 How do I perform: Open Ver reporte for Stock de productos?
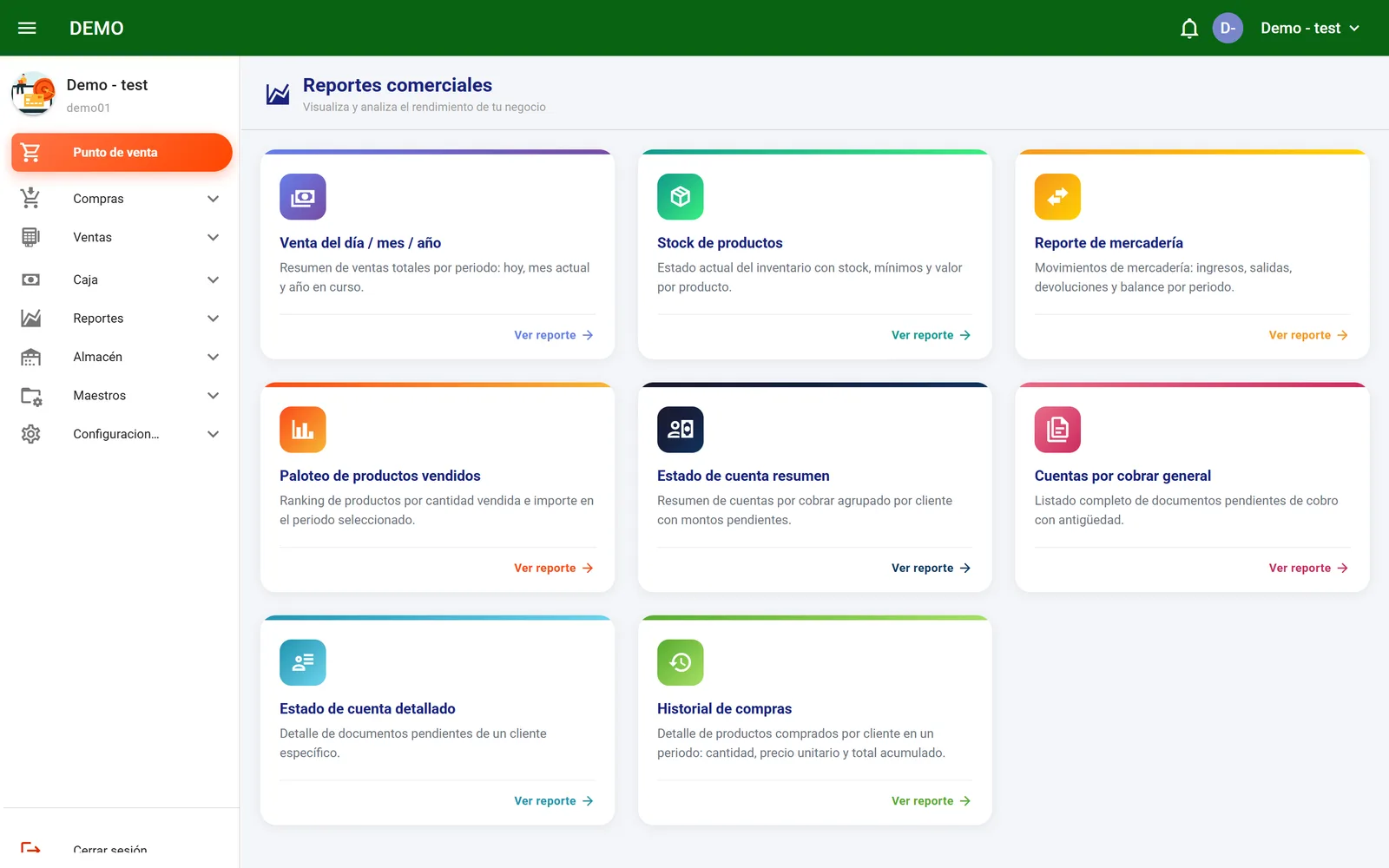pyautogui.click(x=931, y=335)
